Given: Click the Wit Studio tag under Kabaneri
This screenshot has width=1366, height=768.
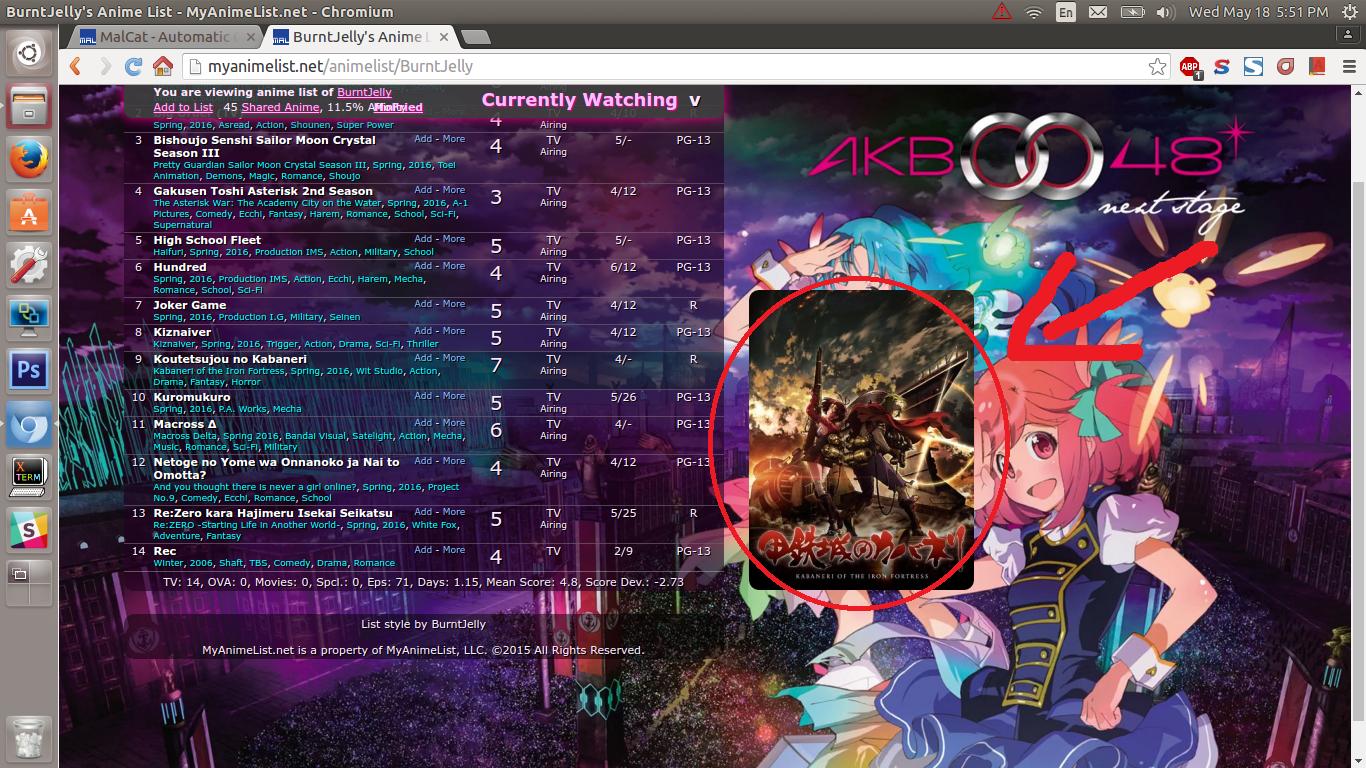Looking at the screenshot, I should click(379, 371).
